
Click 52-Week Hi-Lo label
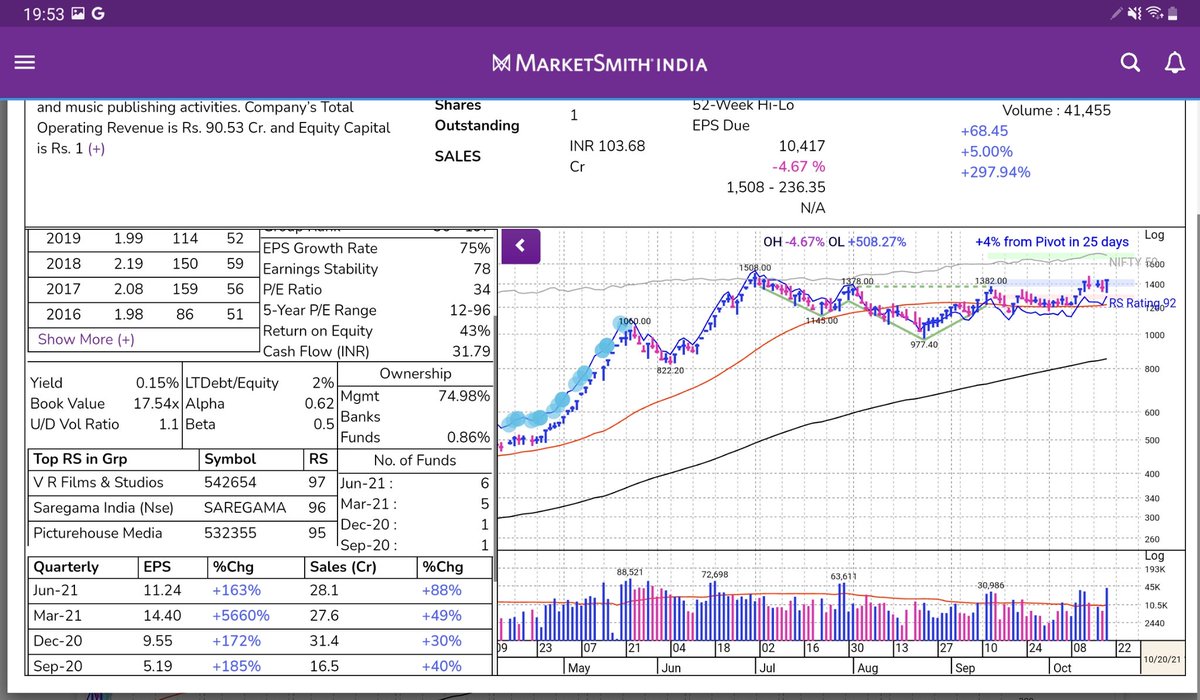(742, 105)
